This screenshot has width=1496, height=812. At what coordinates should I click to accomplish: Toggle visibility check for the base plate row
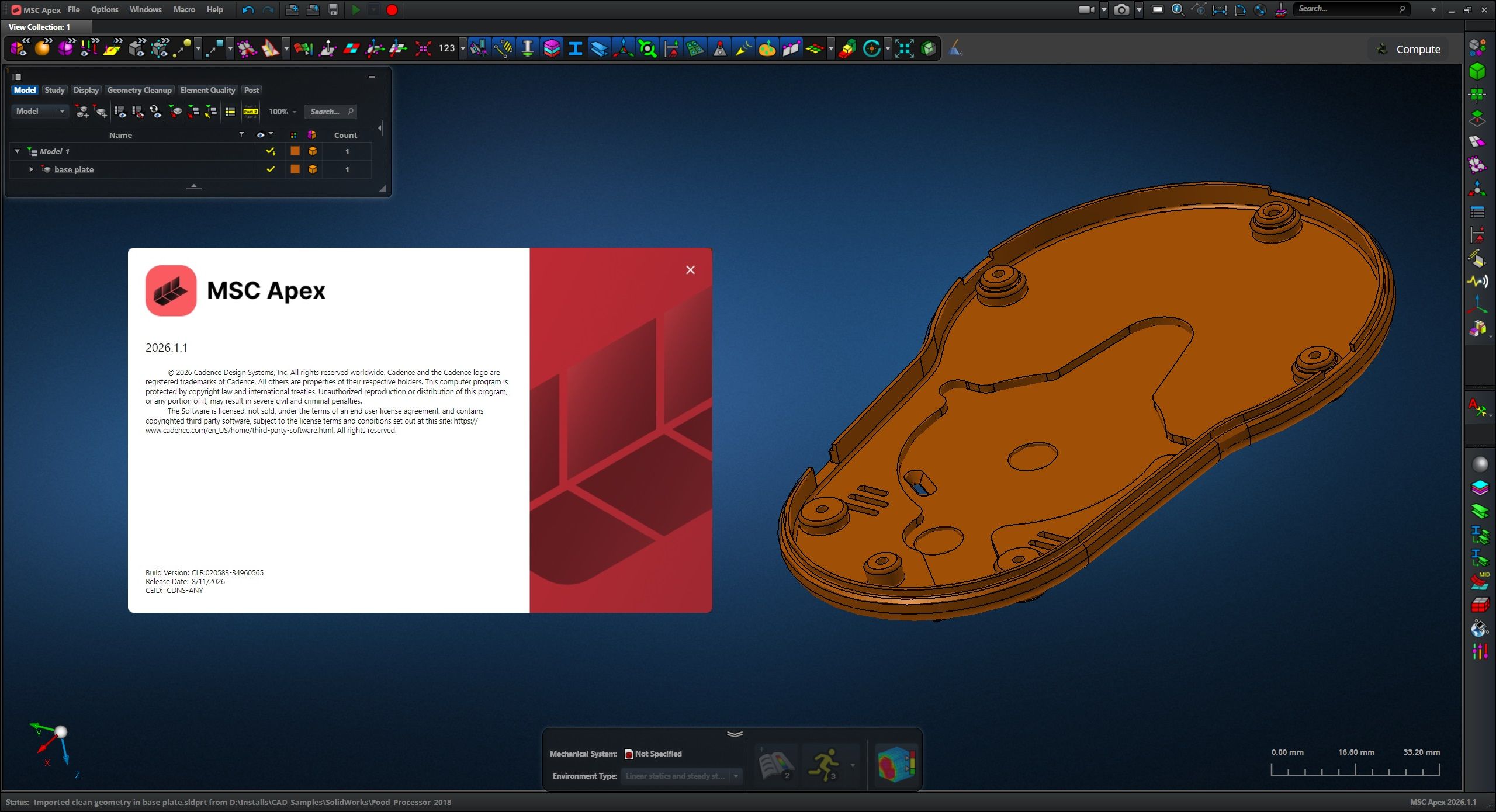(271, 169)
